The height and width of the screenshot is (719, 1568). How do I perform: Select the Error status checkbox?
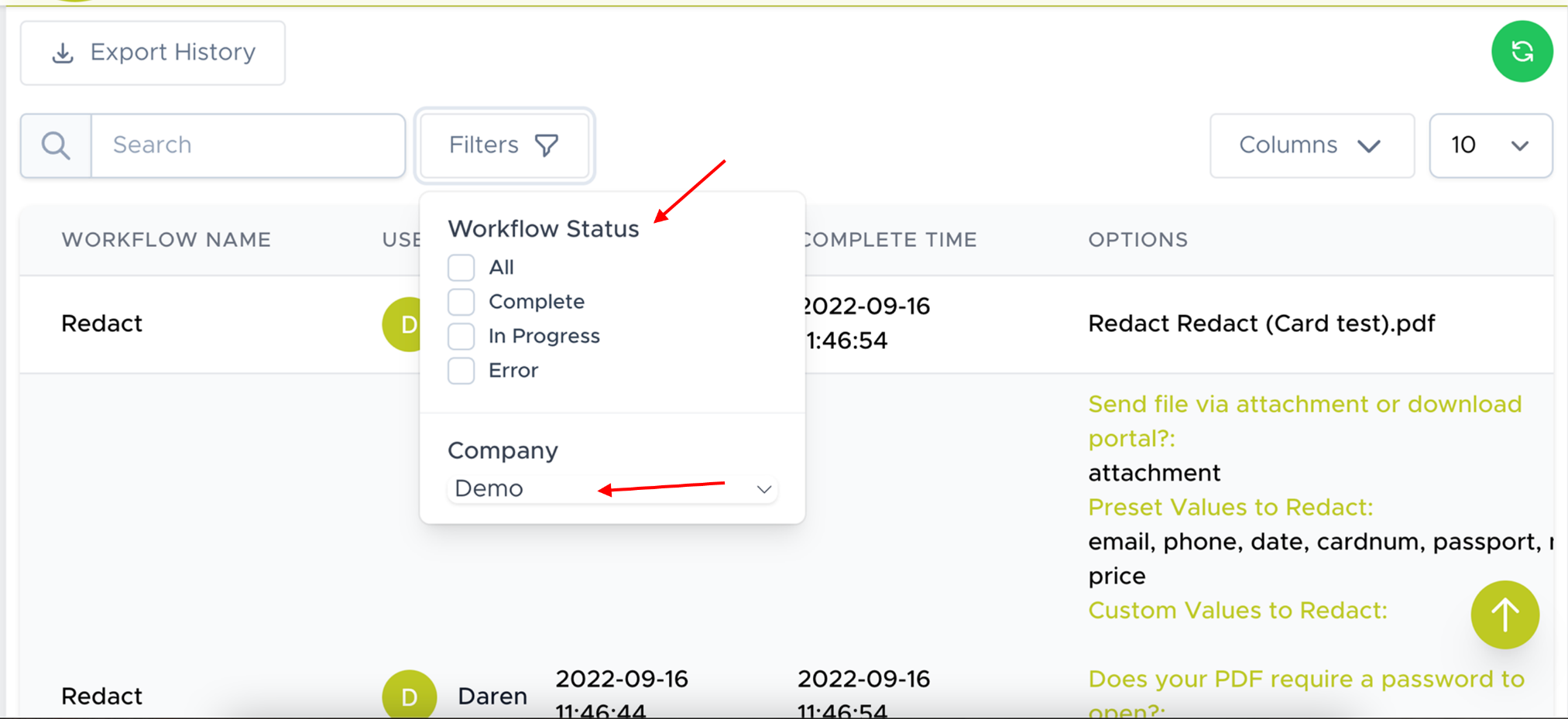pyautogui.click(x=461, y=371)
